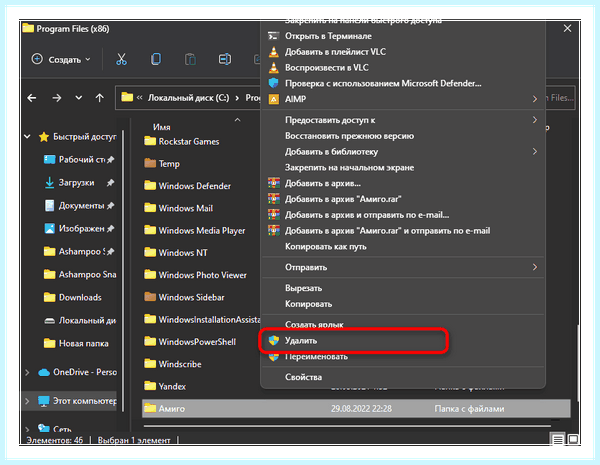Open Изображения in quick access

coord(79,228)
